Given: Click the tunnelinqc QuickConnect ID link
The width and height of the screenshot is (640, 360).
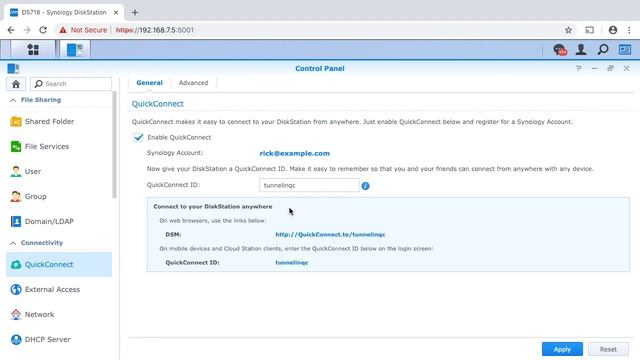Looking at the screenshot, I should 291,263.
